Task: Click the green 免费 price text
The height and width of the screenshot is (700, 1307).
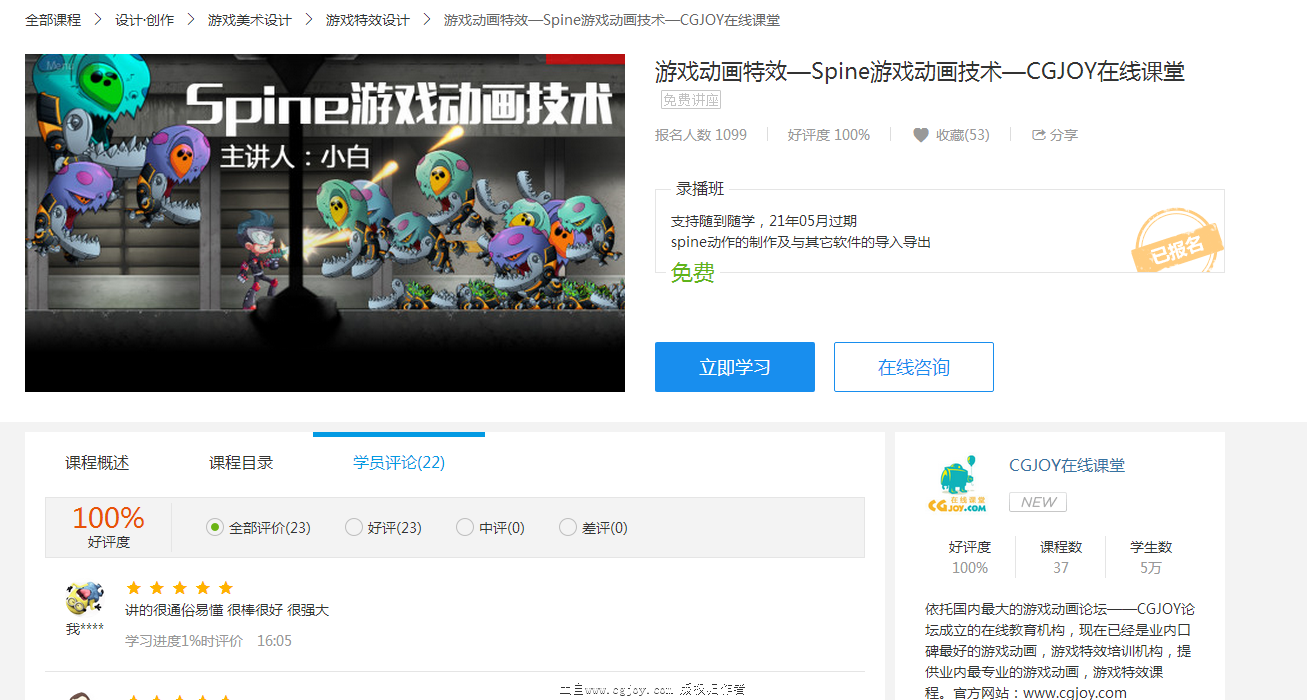Action: point(693,273)
